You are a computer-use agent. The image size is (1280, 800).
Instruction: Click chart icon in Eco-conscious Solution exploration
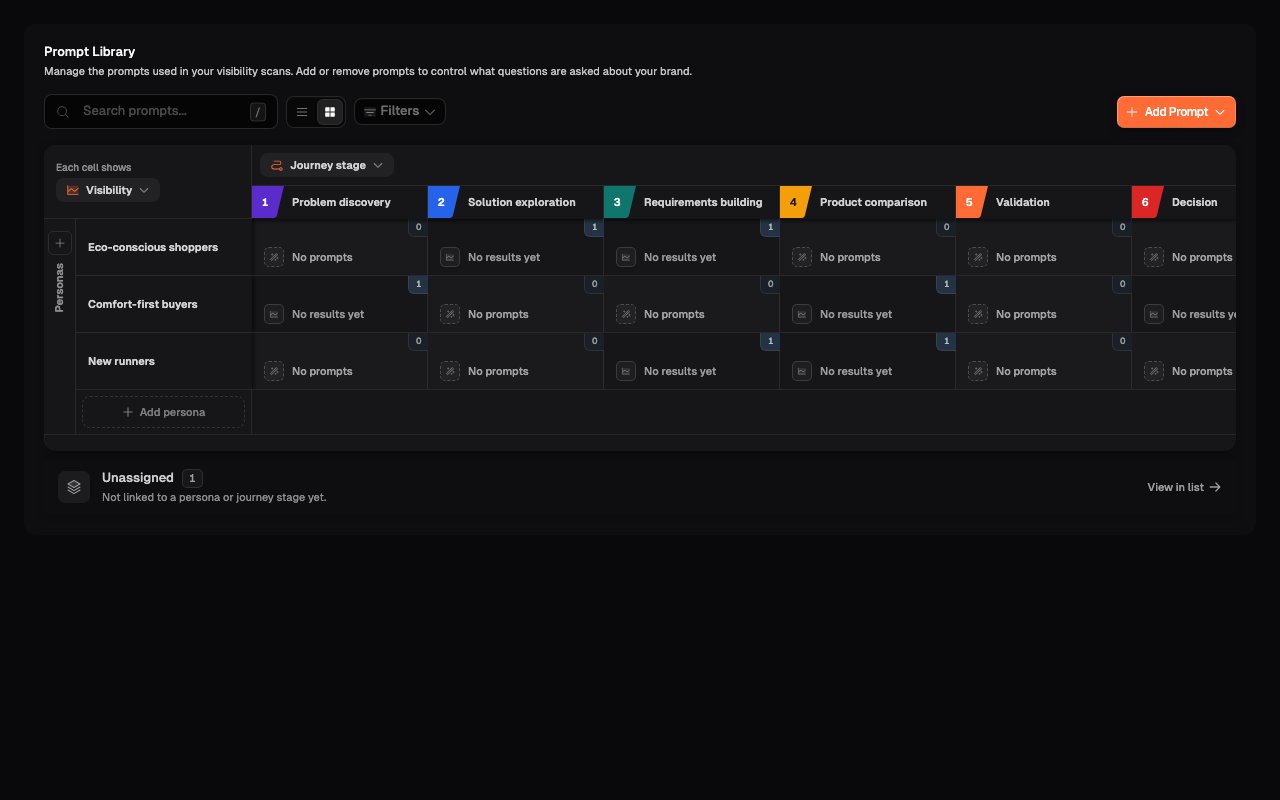click(450, 257)
